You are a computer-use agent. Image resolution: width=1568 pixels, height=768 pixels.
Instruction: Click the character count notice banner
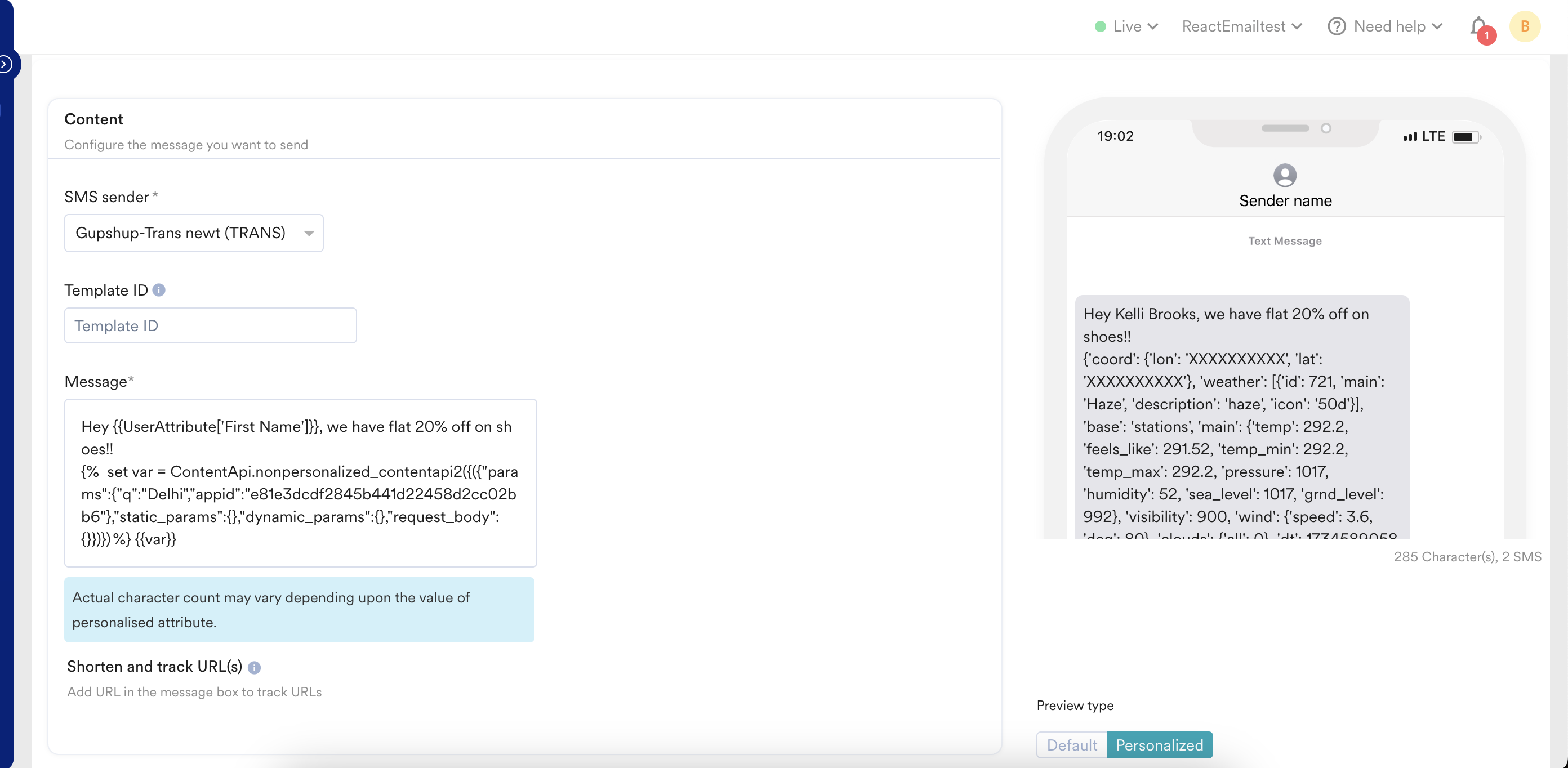coord(299,609)
